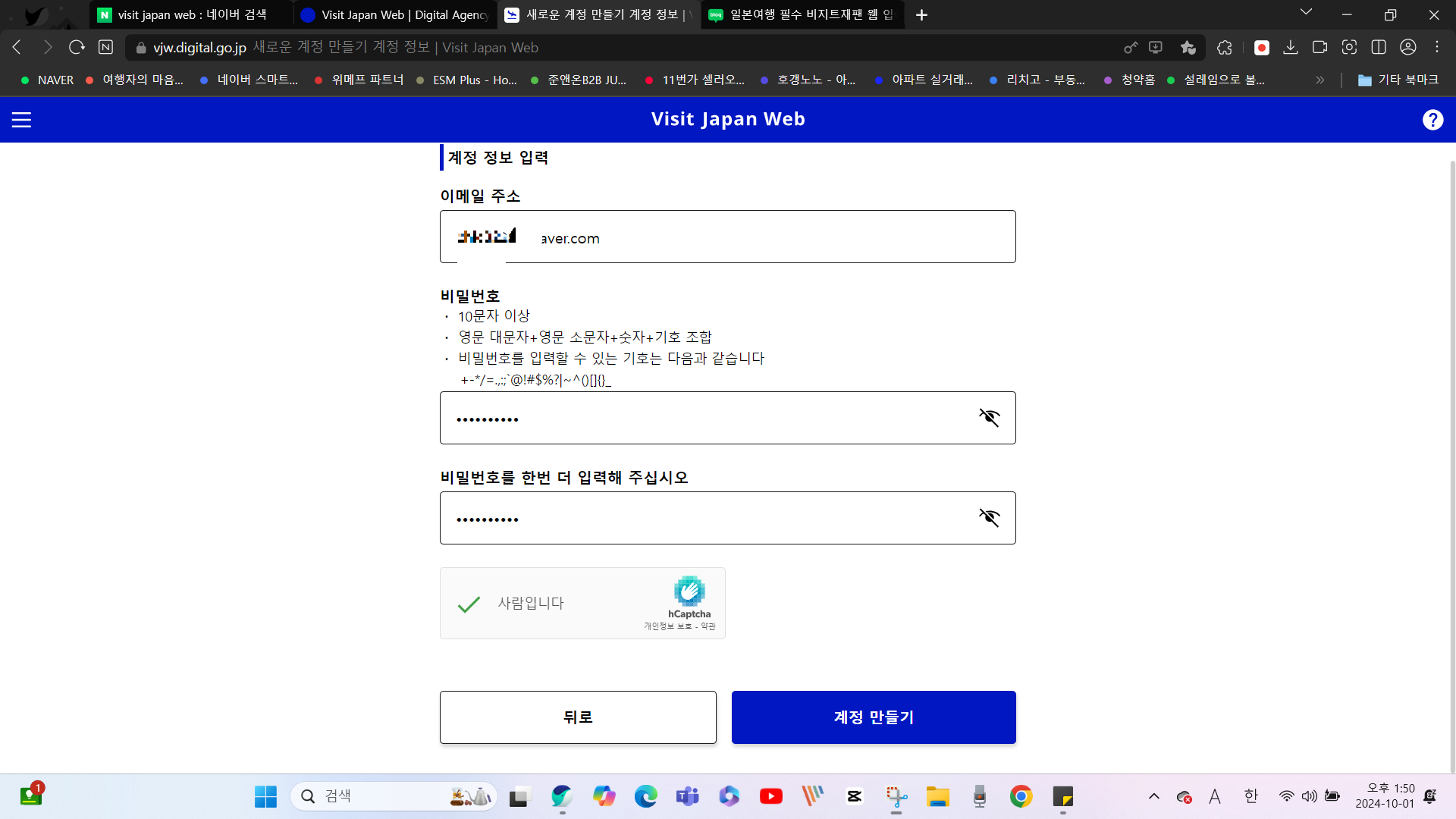Click the 계정 만들기 button

[874, 717]
